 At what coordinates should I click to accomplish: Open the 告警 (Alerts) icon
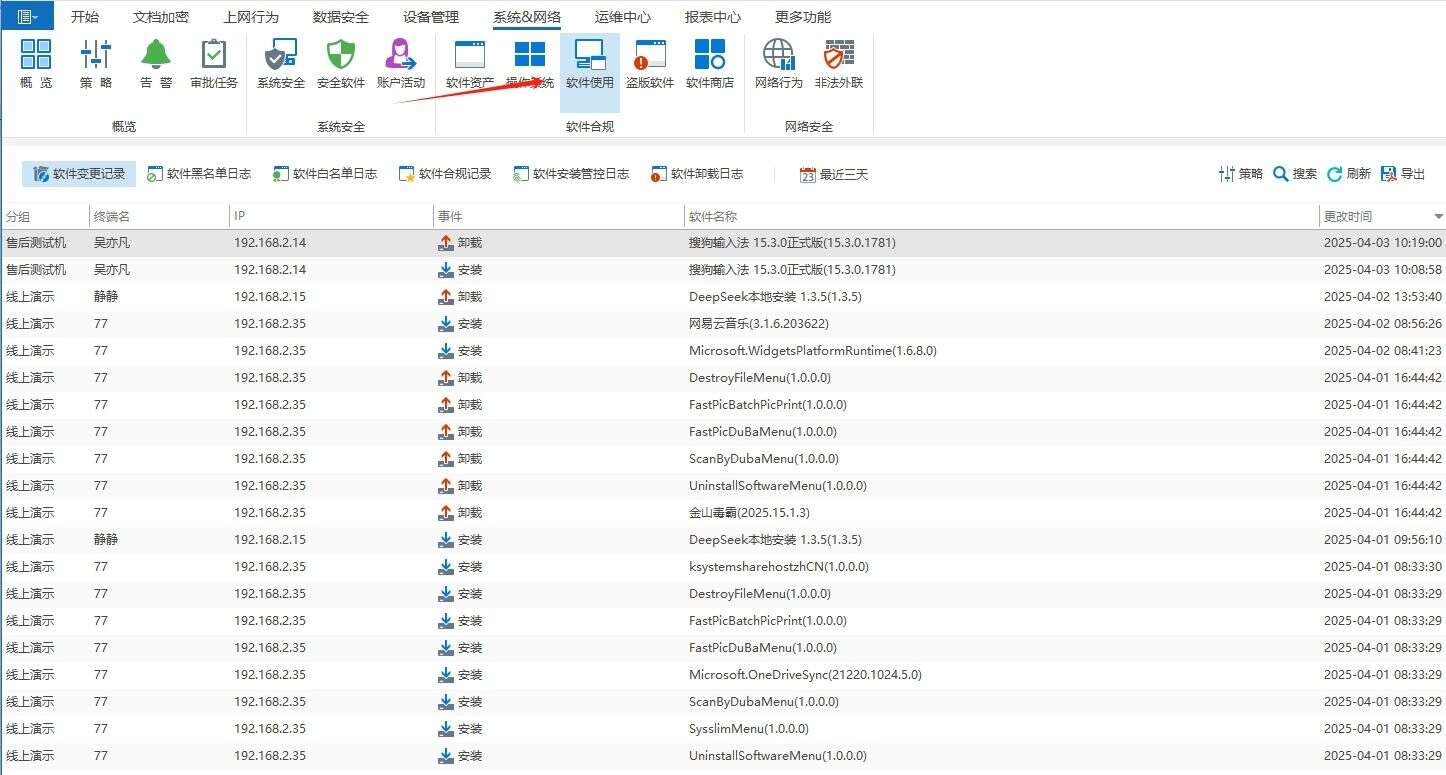coord(155,62)
